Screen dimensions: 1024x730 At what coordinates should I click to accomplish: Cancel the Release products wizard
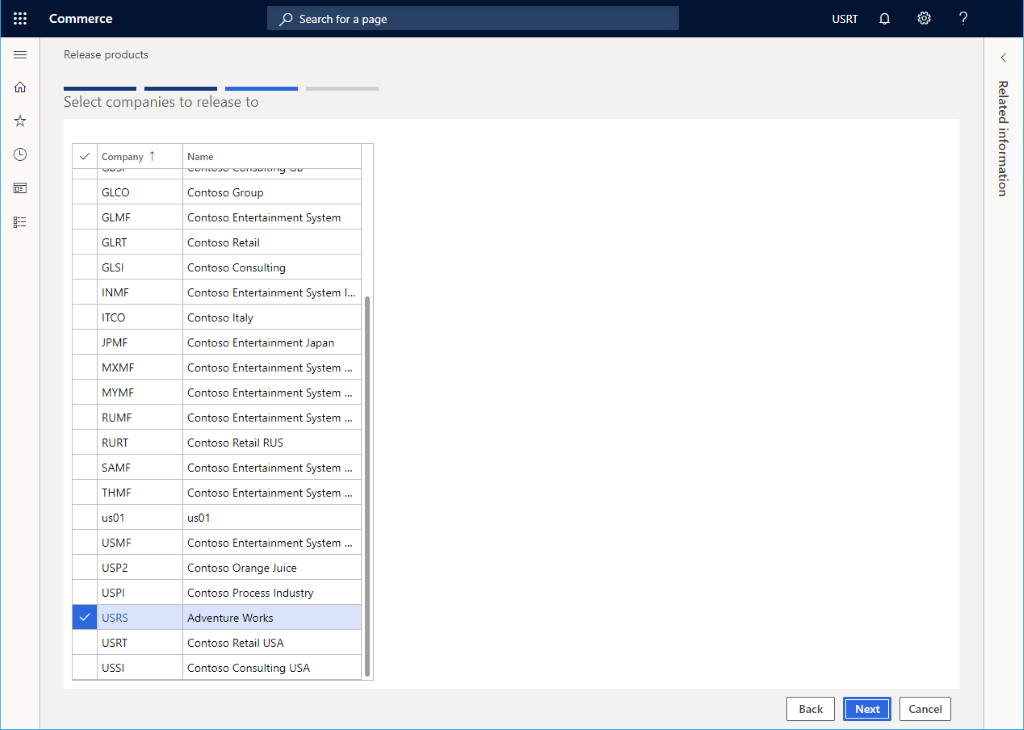(x=924, y=708)
